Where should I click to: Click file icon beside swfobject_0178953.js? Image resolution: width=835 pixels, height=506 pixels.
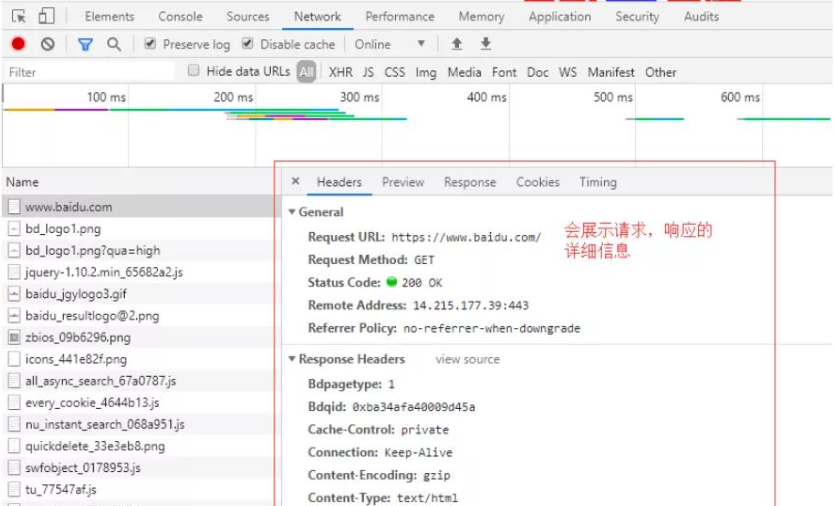(14, 468)
